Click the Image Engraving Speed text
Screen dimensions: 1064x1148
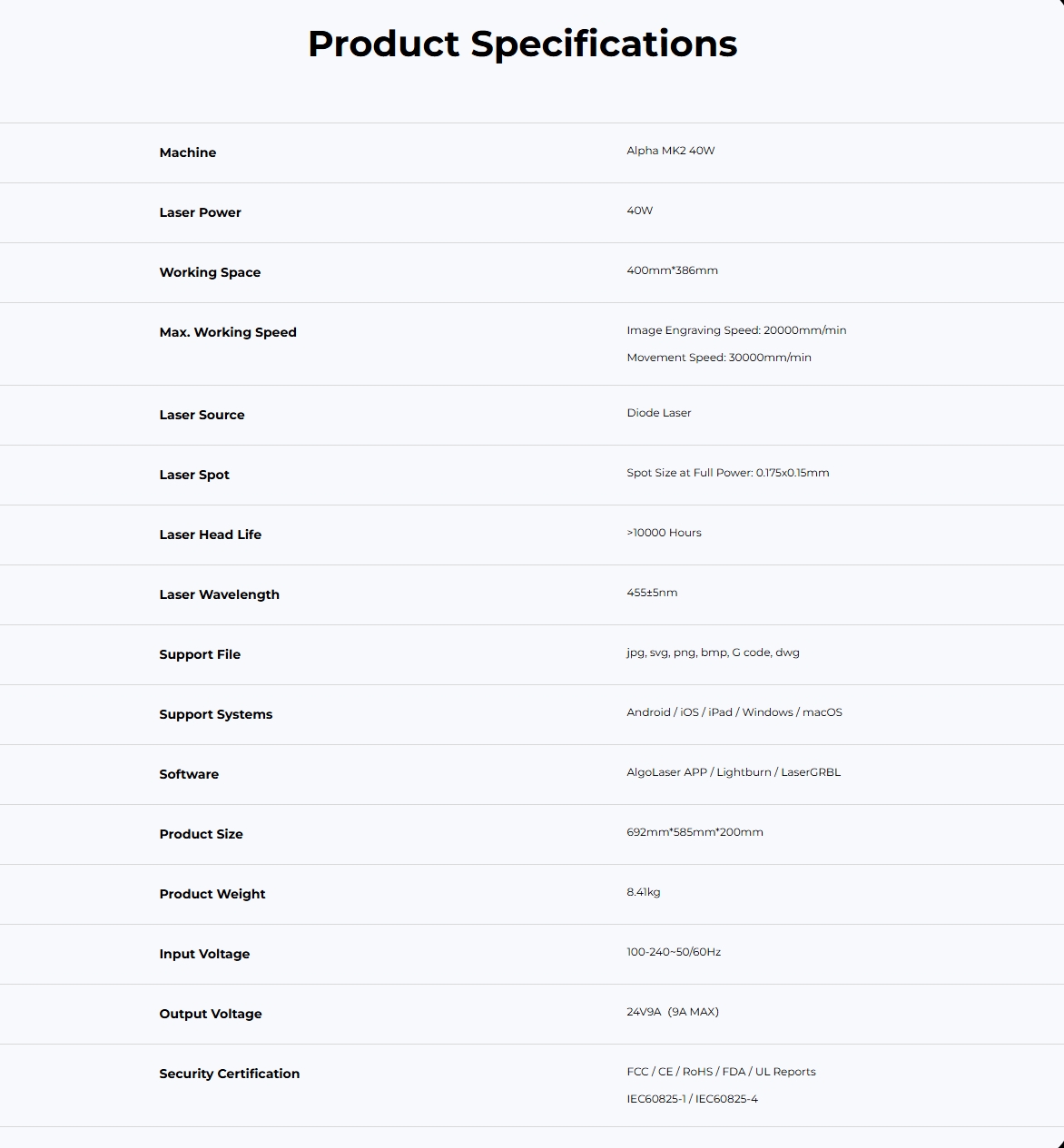(x=736, y=330)
